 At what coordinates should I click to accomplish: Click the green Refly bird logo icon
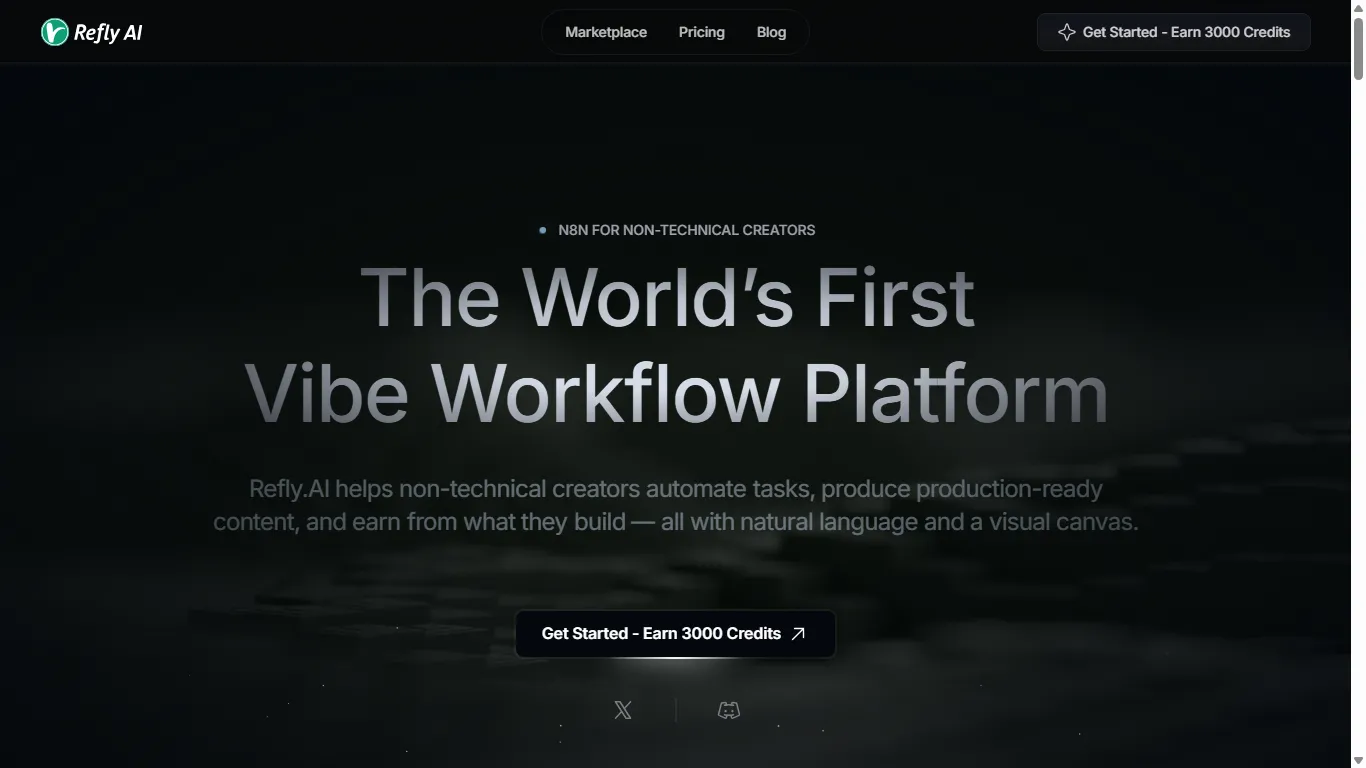pos(54,32)
